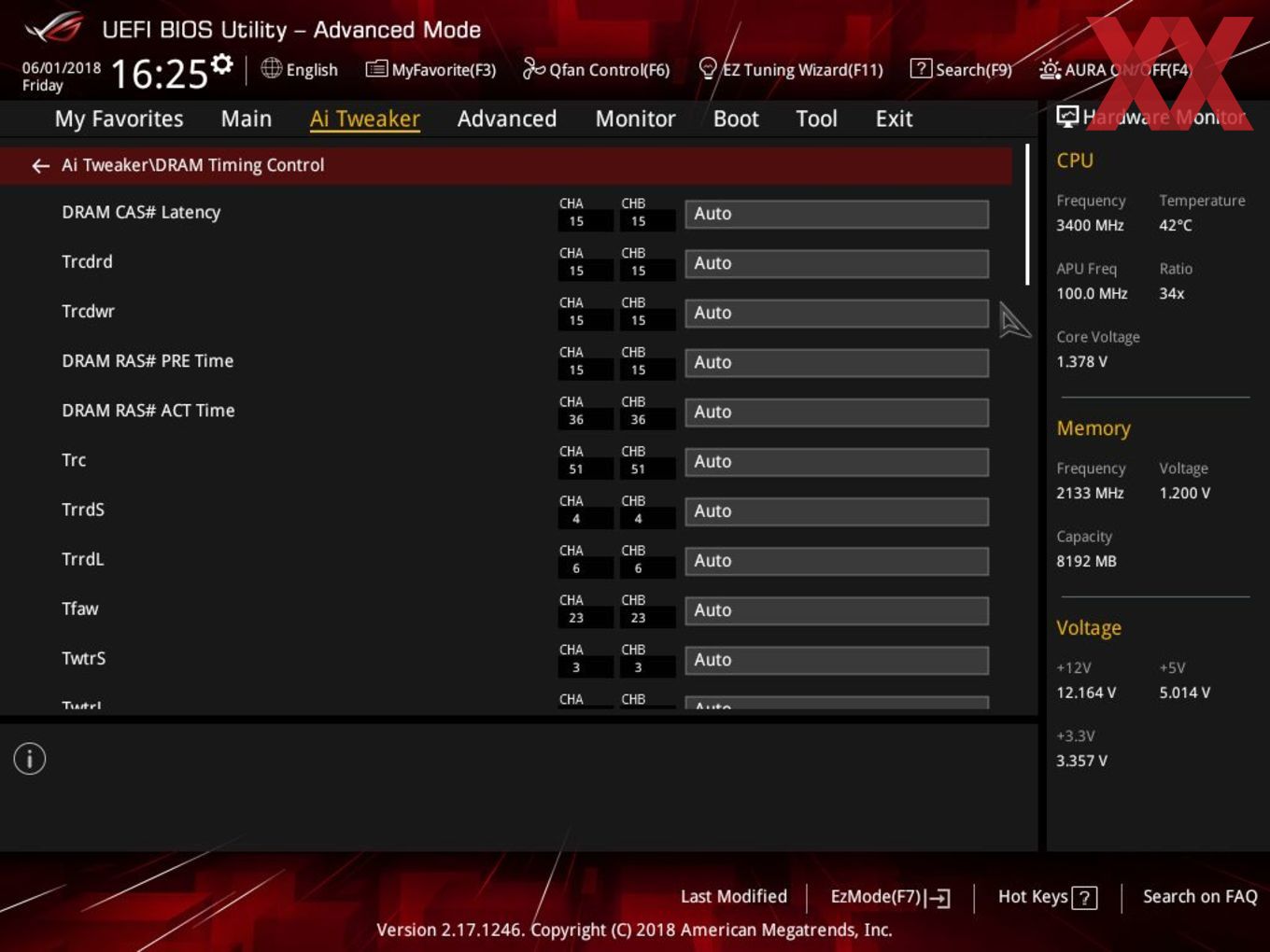Click the Search question-mark icon
The width and height of the screenshot is (1270, 952).
921,68
